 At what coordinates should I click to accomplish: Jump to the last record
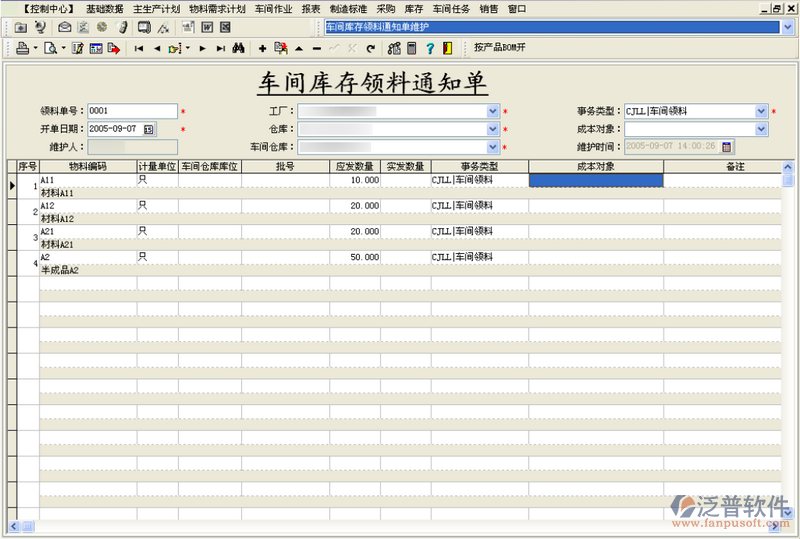coord(219,47)
